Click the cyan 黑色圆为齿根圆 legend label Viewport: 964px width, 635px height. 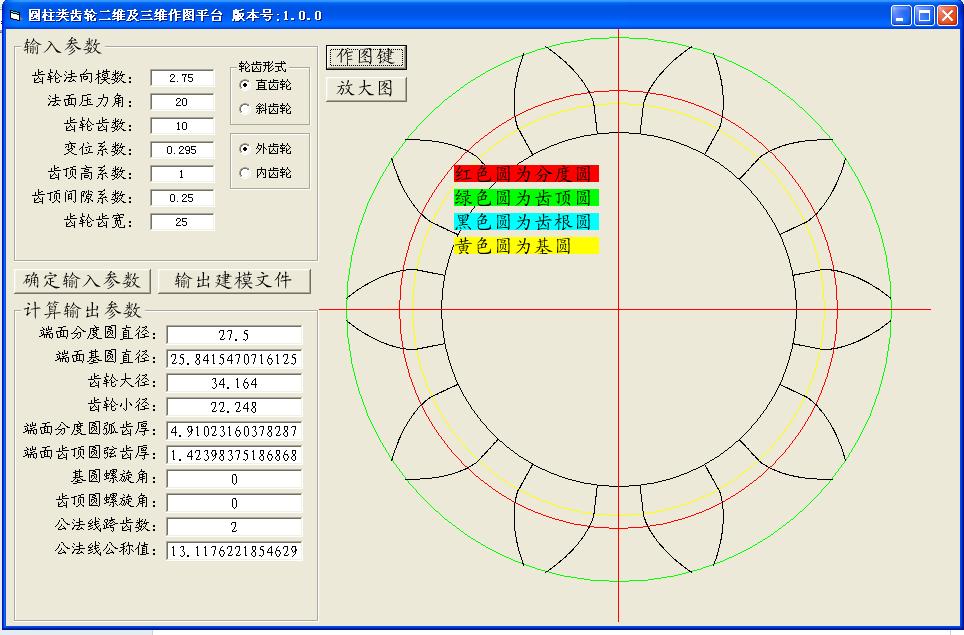[526, 221]
